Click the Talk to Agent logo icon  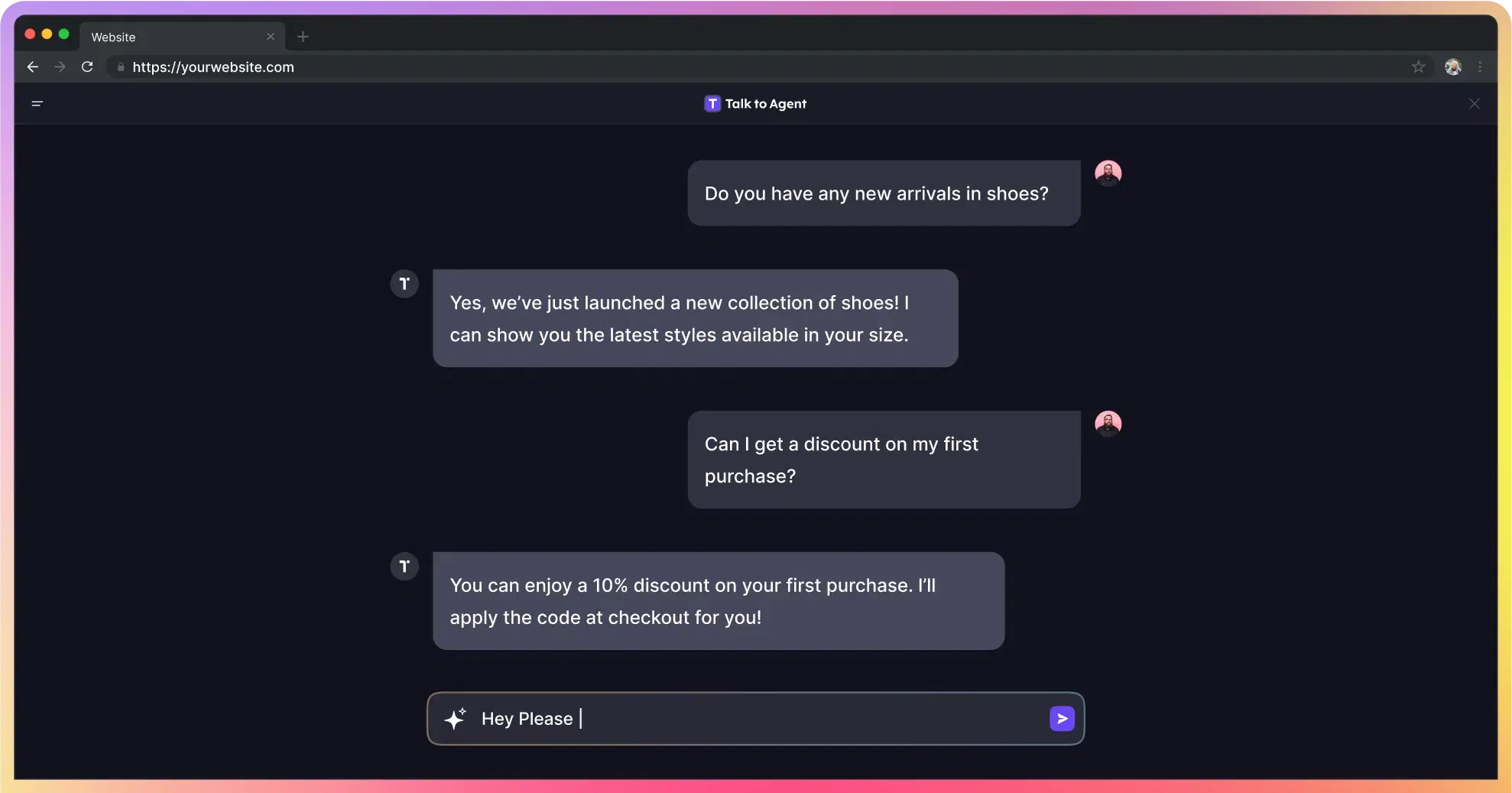[712, 103]
